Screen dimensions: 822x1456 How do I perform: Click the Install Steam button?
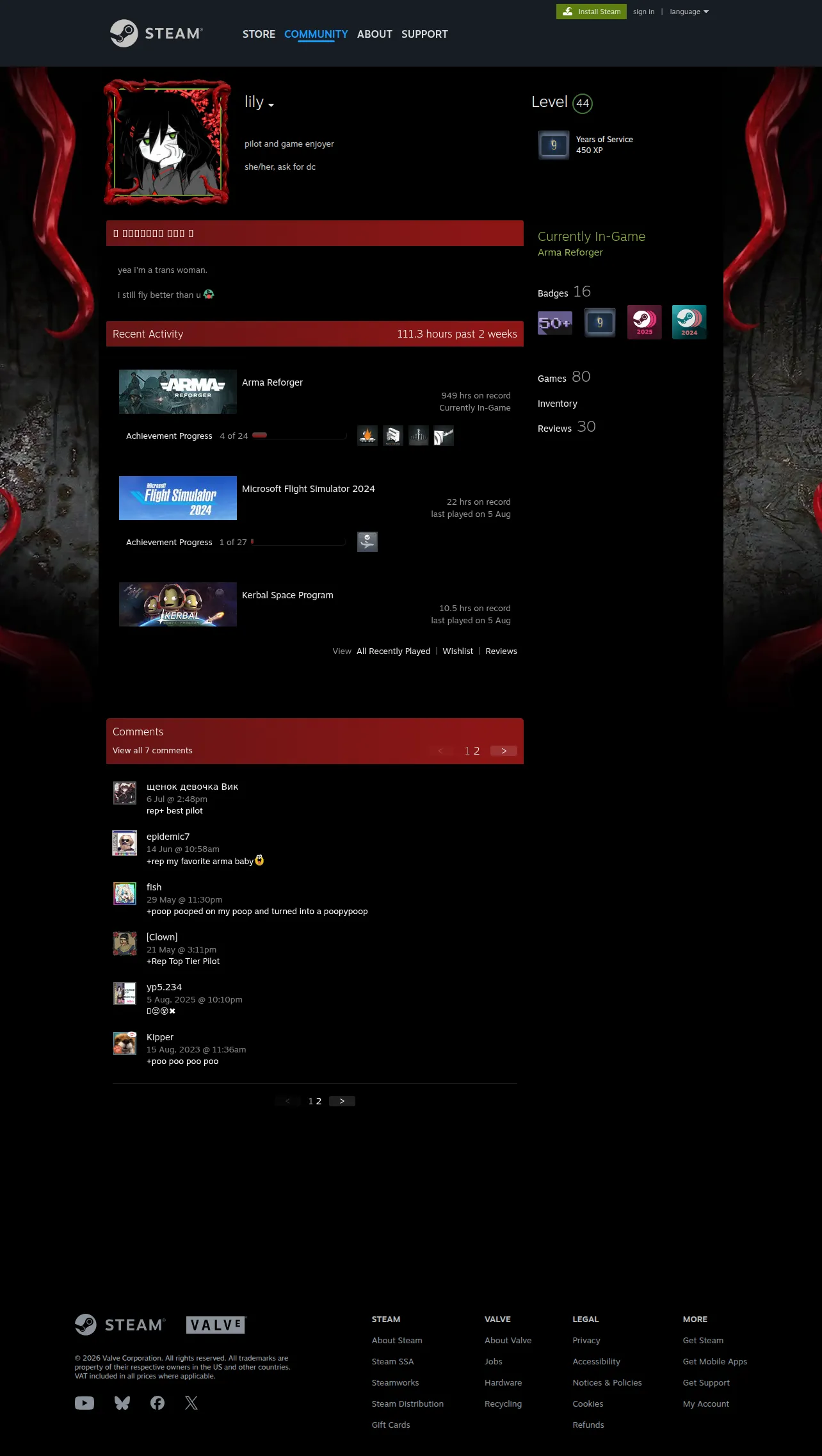coord(592,12)
